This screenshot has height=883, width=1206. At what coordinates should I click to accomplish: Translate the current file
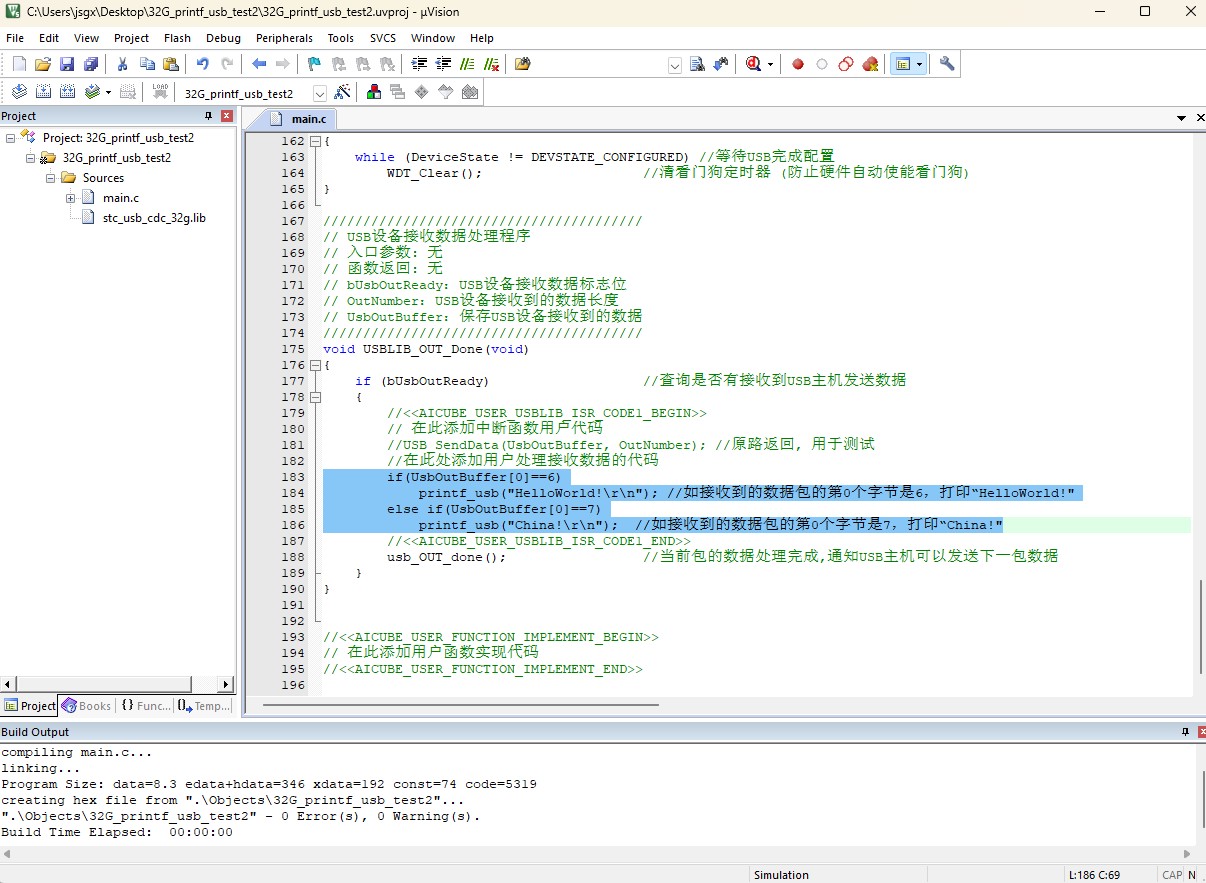[x=19, y=92]
